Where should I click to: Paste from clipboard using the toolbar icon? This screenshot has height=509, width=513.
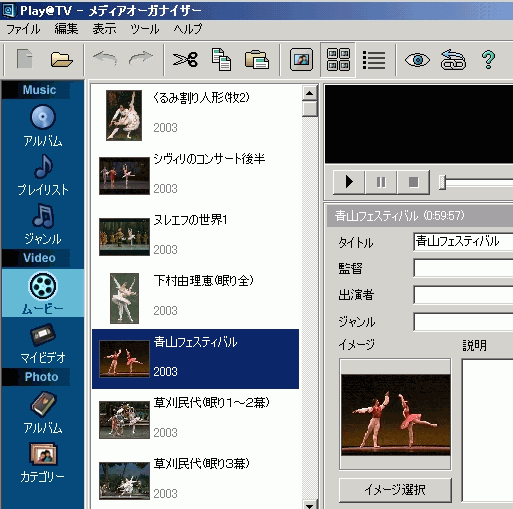tap(257, 59)
